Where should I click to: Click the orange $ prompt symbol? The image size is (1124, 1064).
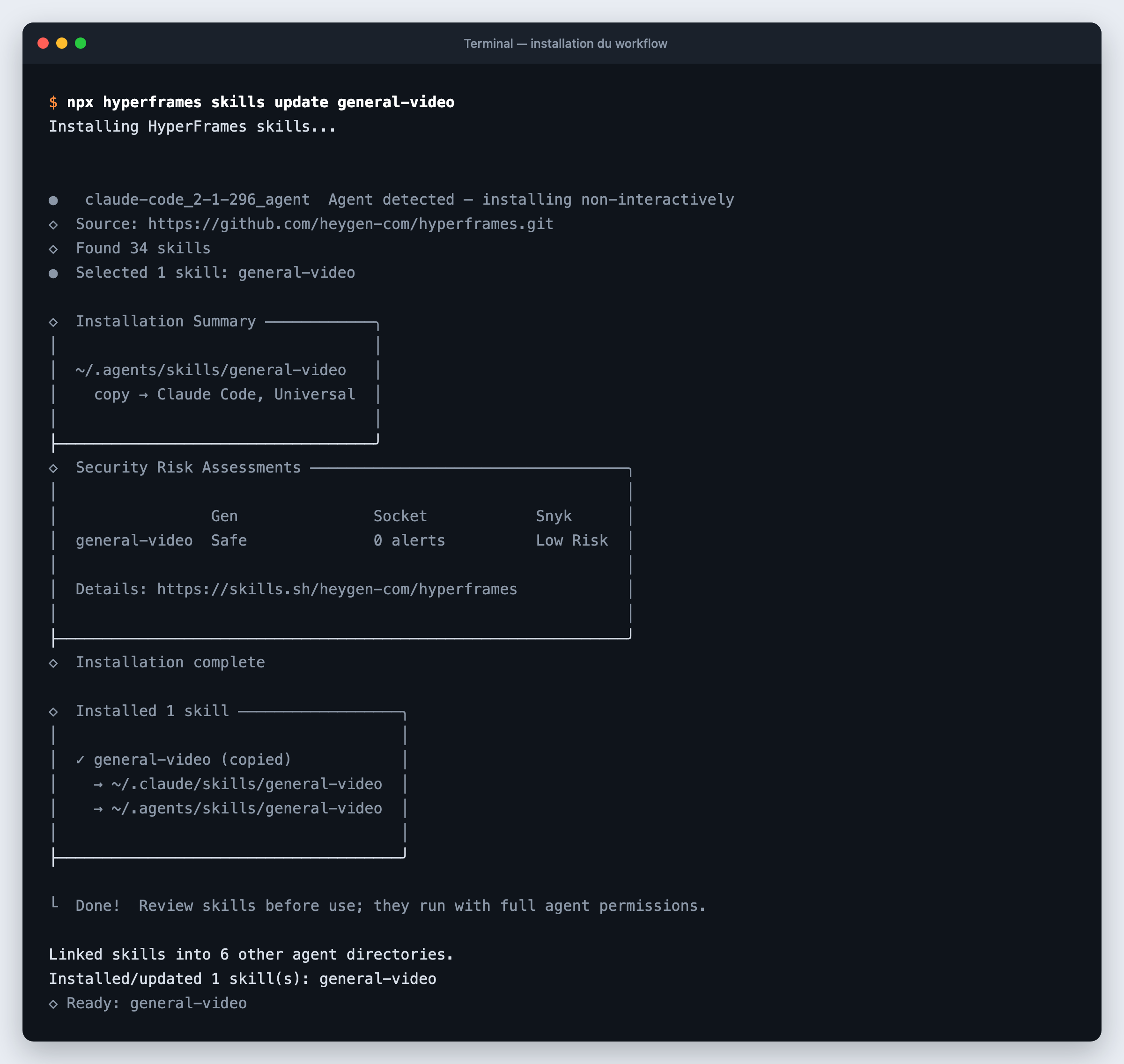[x=53, y=102]
